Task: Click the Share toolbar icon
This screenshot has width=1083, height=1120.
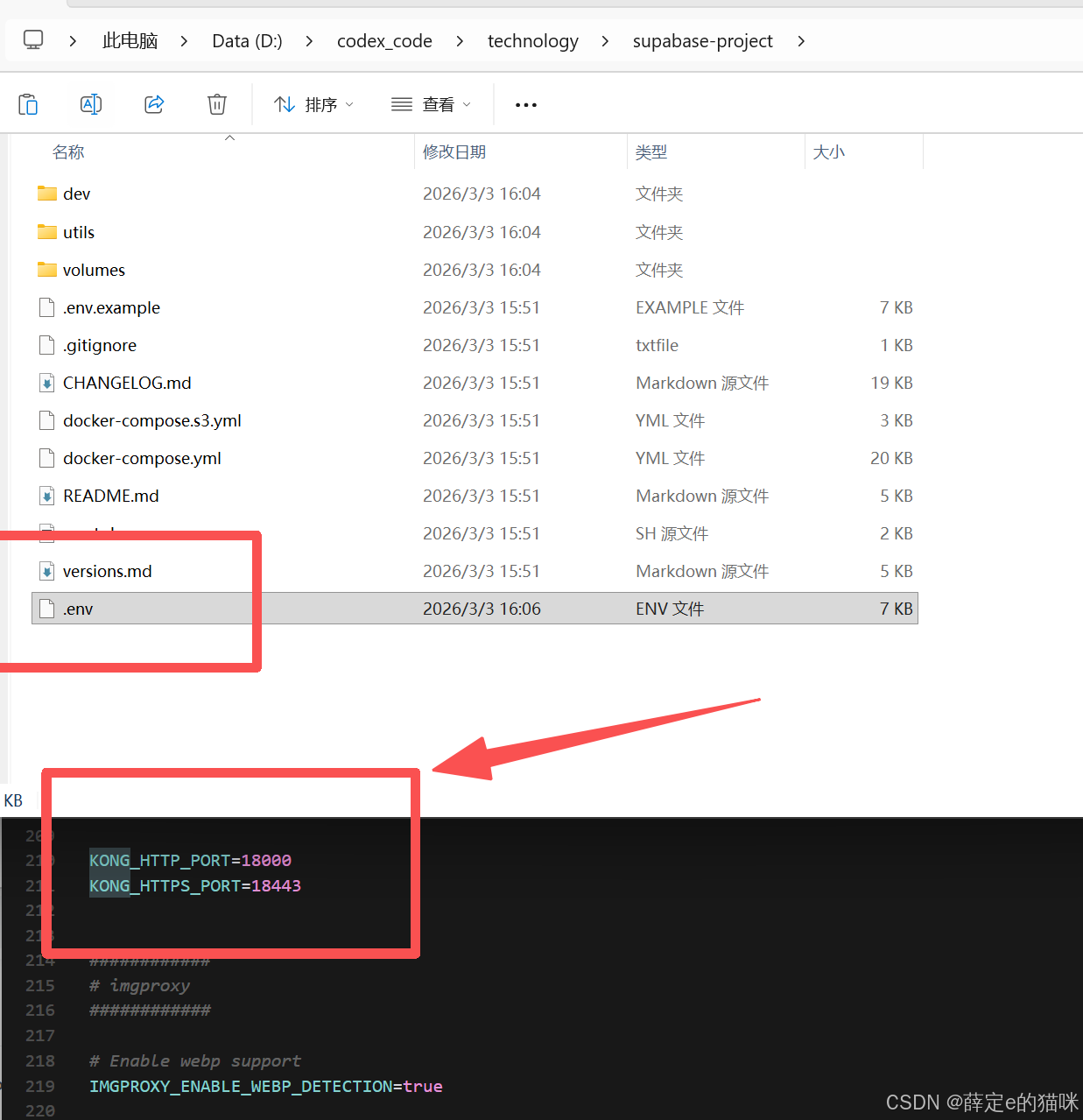Action: [154, 104]
